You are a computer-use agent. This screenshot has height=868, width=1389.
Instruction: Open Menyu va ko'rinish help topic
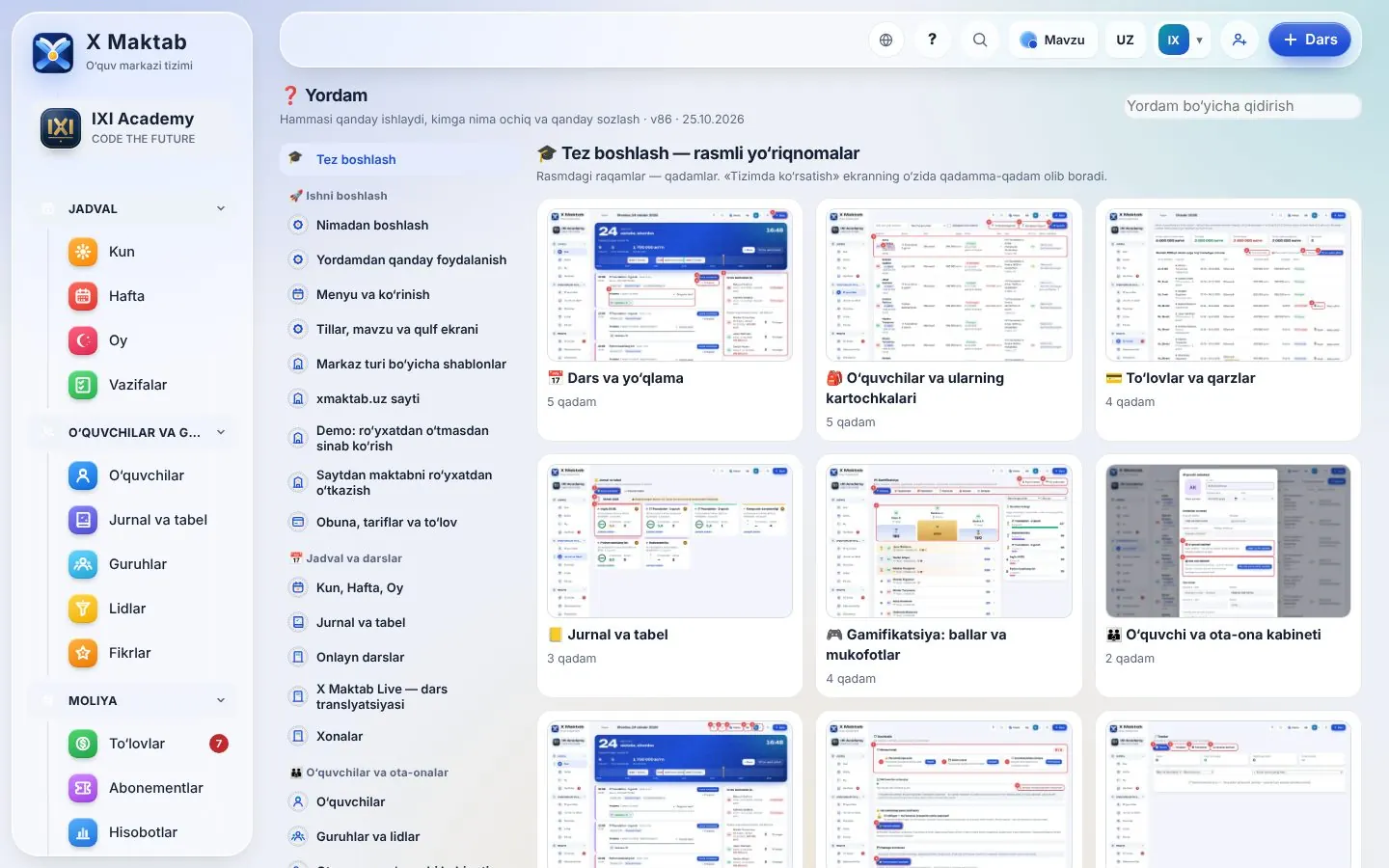point(398,295)
